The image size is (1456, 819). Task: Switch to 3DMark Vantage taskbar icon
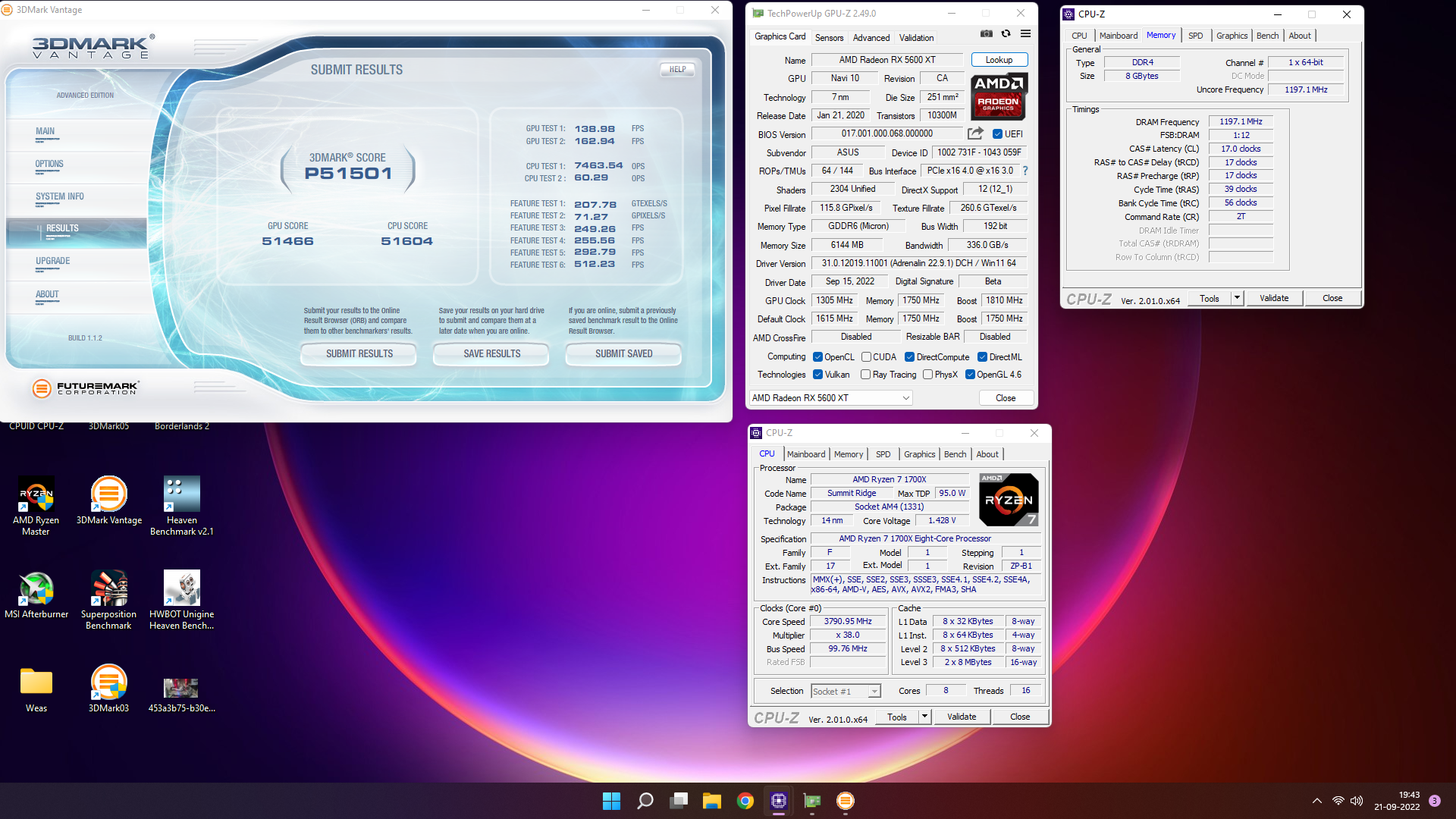tap(846, 801)
